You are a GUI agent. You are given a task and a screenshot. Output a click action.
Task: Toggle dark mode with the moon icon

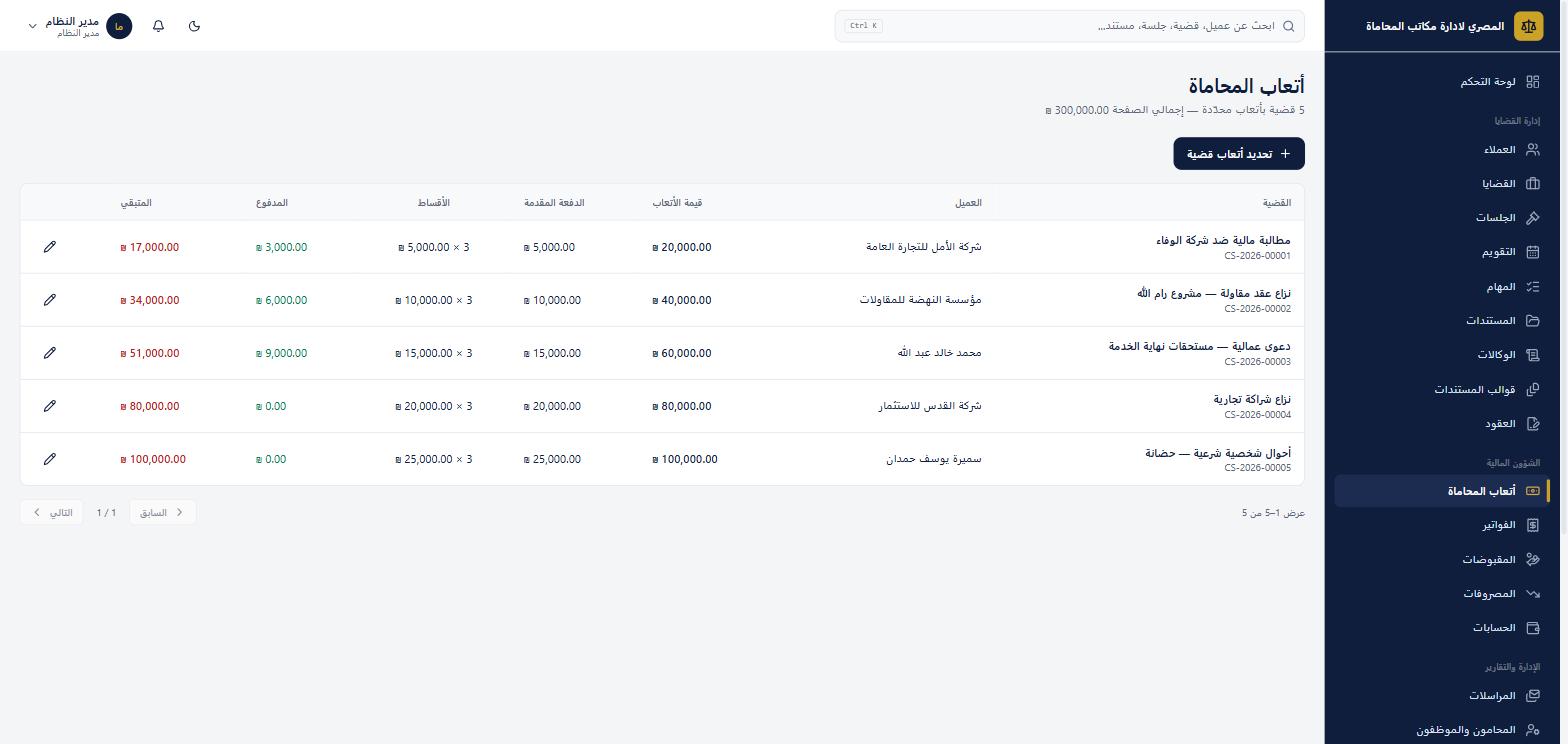click(194, 26)
